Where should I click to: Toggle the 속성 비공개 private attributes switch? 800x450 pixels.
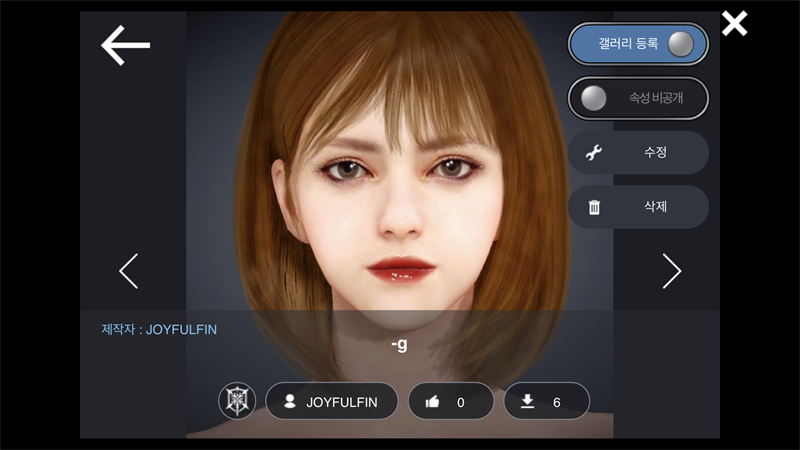[x=638, y=98]
